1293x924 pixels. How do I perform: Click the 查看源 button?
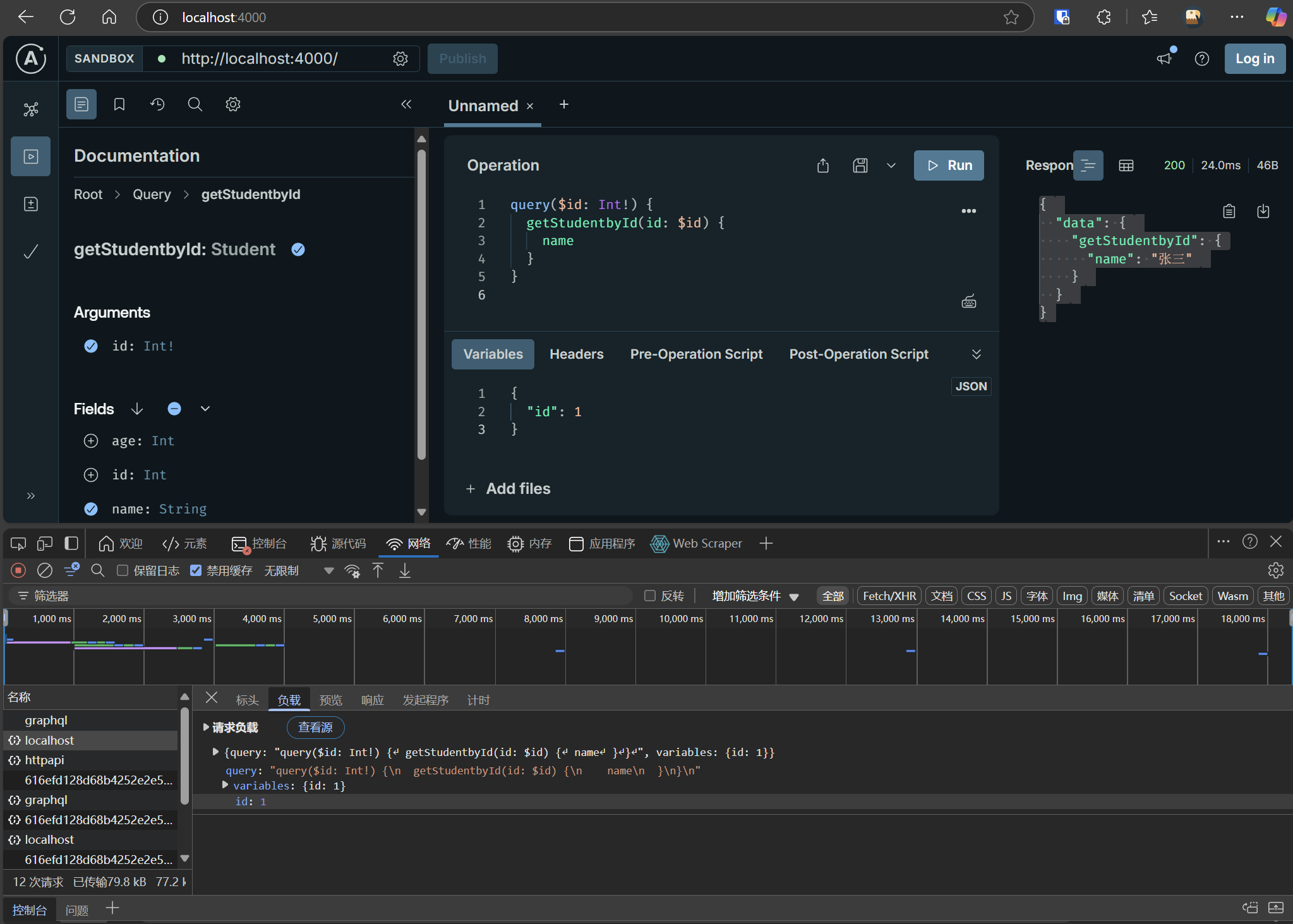pos(315,727)
